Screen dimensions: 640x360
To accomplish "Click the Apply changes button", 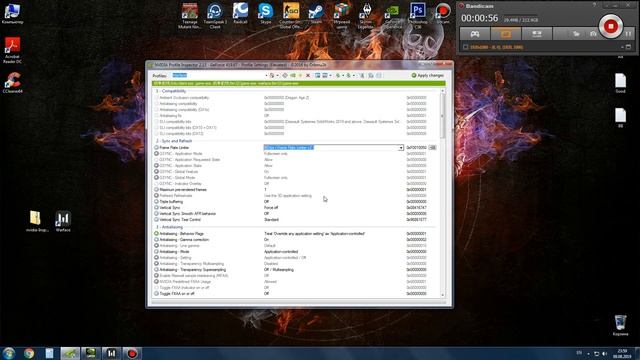I will pos(428,76).
